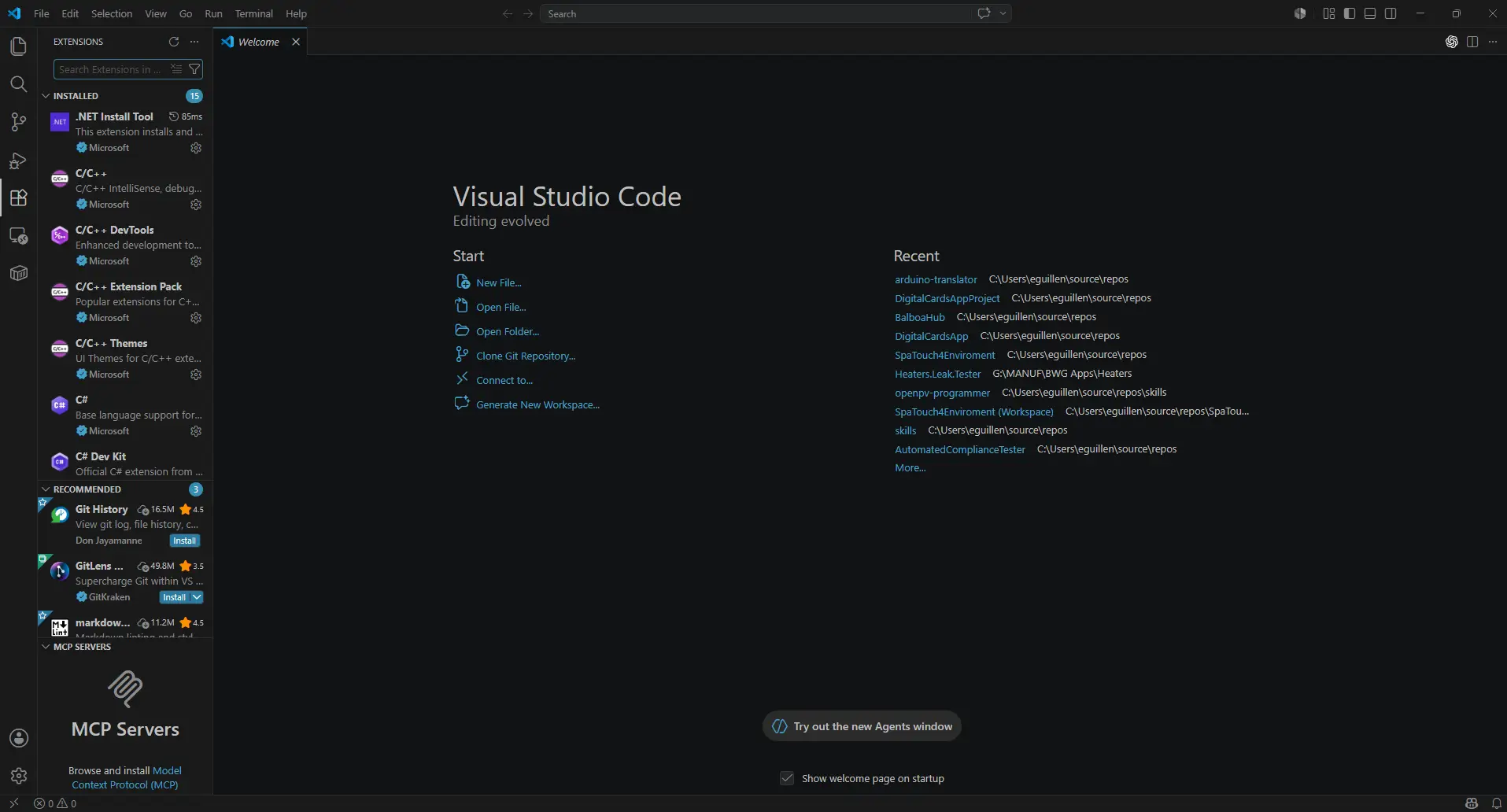Open manage gear for C# extension
This screenshot has height=812, width=1507.
(x=196, y=431)
